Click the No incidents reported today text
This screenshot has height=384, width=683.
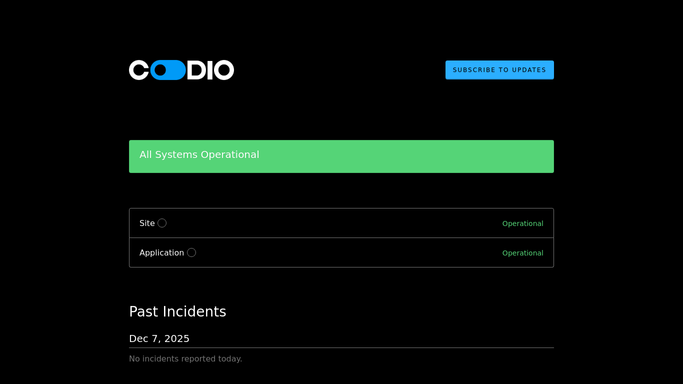[x=186, y=359]
